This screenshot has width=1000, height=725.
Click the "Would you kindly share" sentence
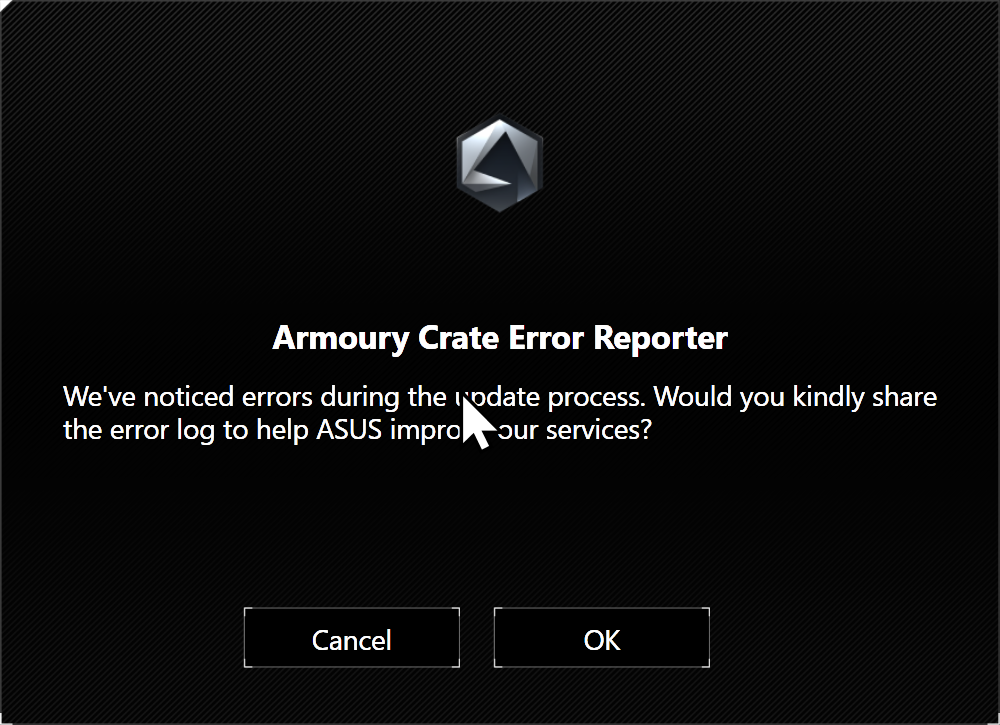tap(795, 397)
